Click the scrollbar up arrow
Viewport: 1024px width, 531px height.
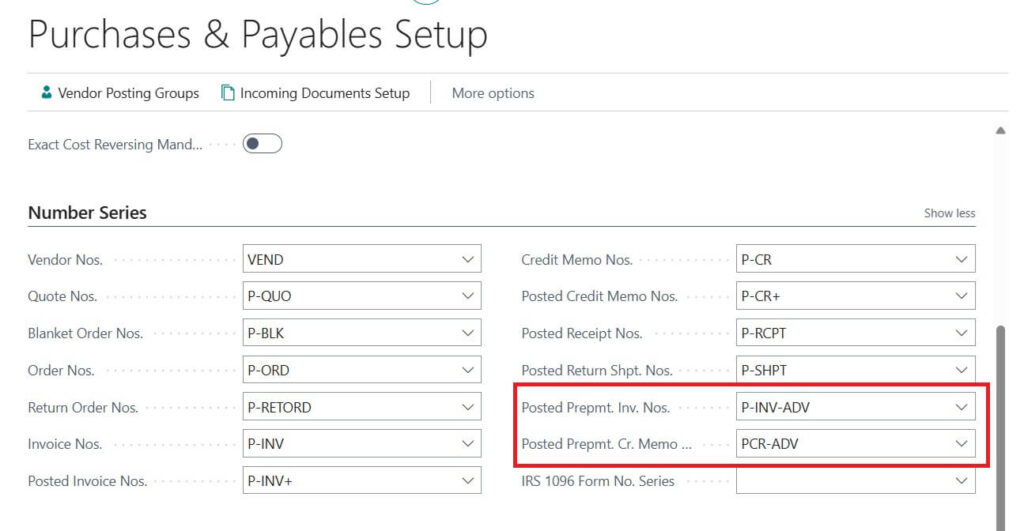(x=1001, y=131)
